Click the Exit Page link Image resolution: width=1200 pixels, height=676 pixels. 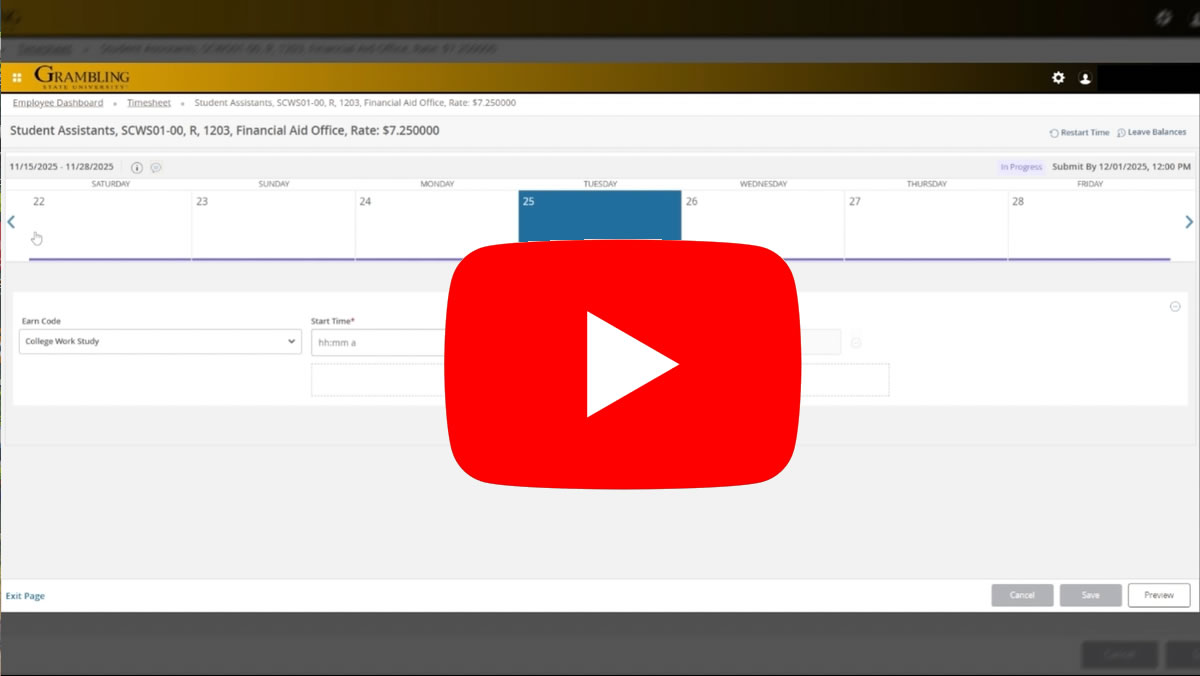point(25,596)
